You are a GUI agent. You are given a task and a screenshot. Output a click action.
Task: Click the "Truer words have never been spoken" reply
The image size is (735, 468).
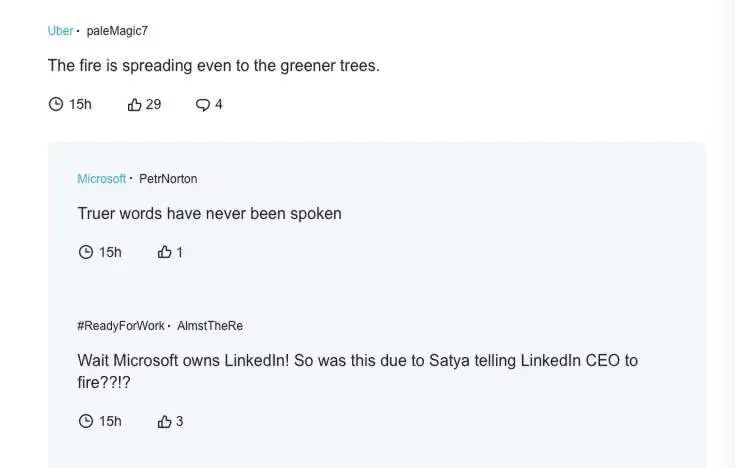209,214
